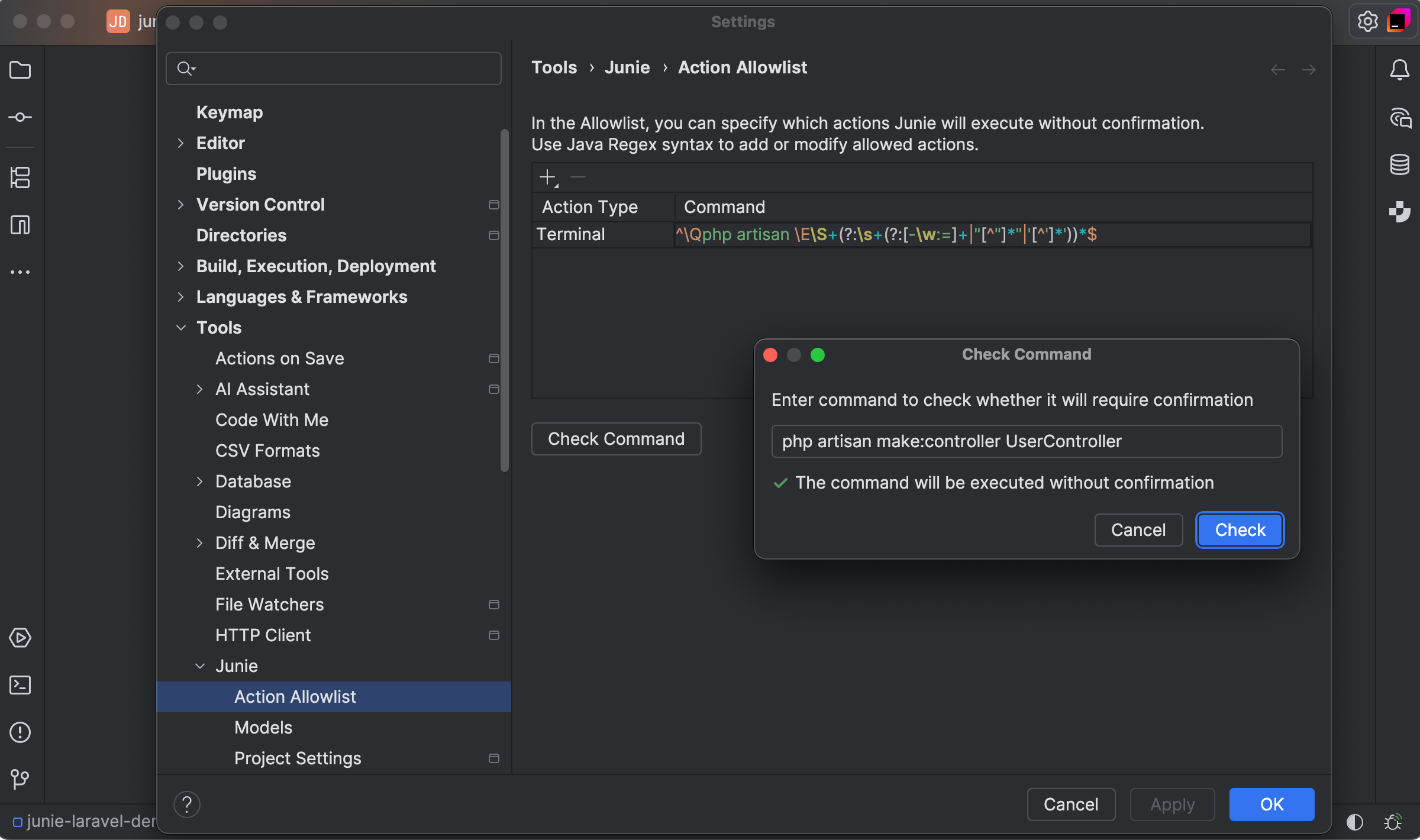Navigate back with the left arrow
The width and height of the screenshot is (1420, 840).
(1278, 70)
